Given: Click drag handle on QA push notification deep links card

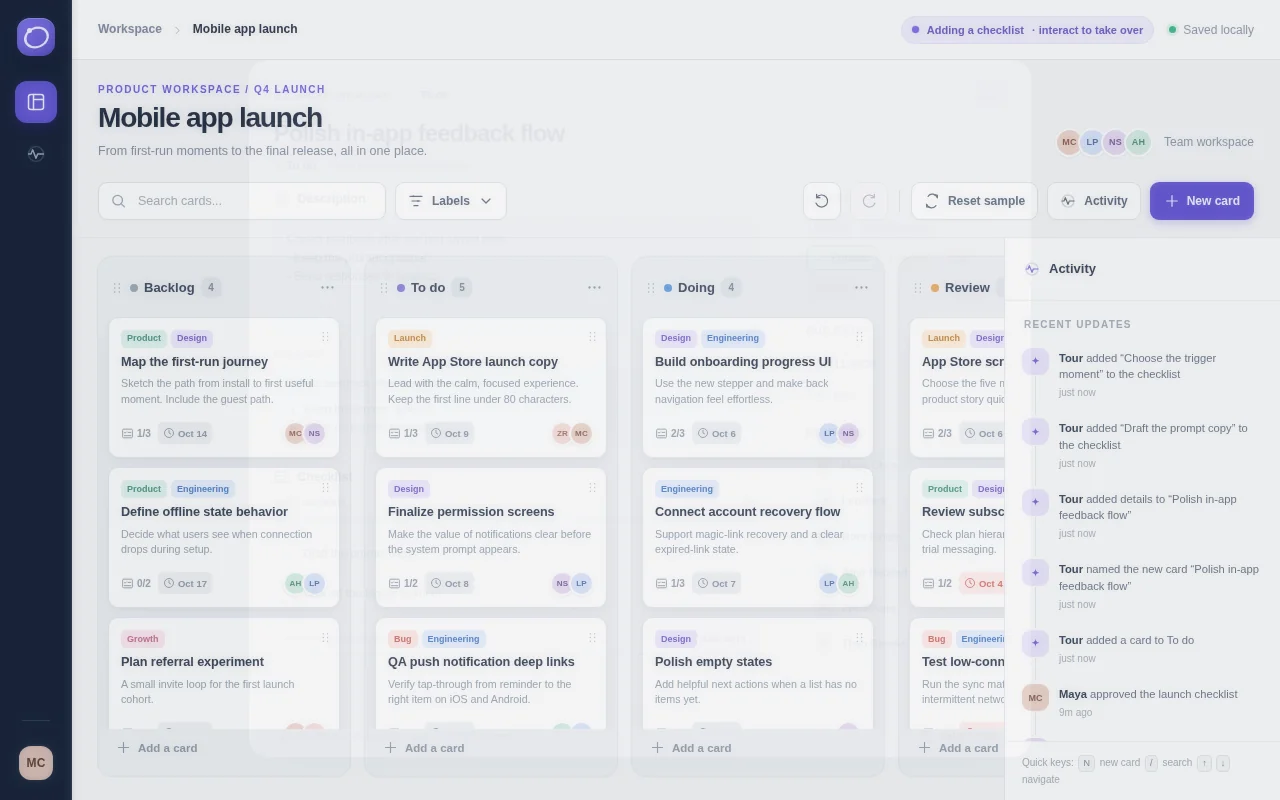Looking at the screenshot, I should tap(592, 637).
